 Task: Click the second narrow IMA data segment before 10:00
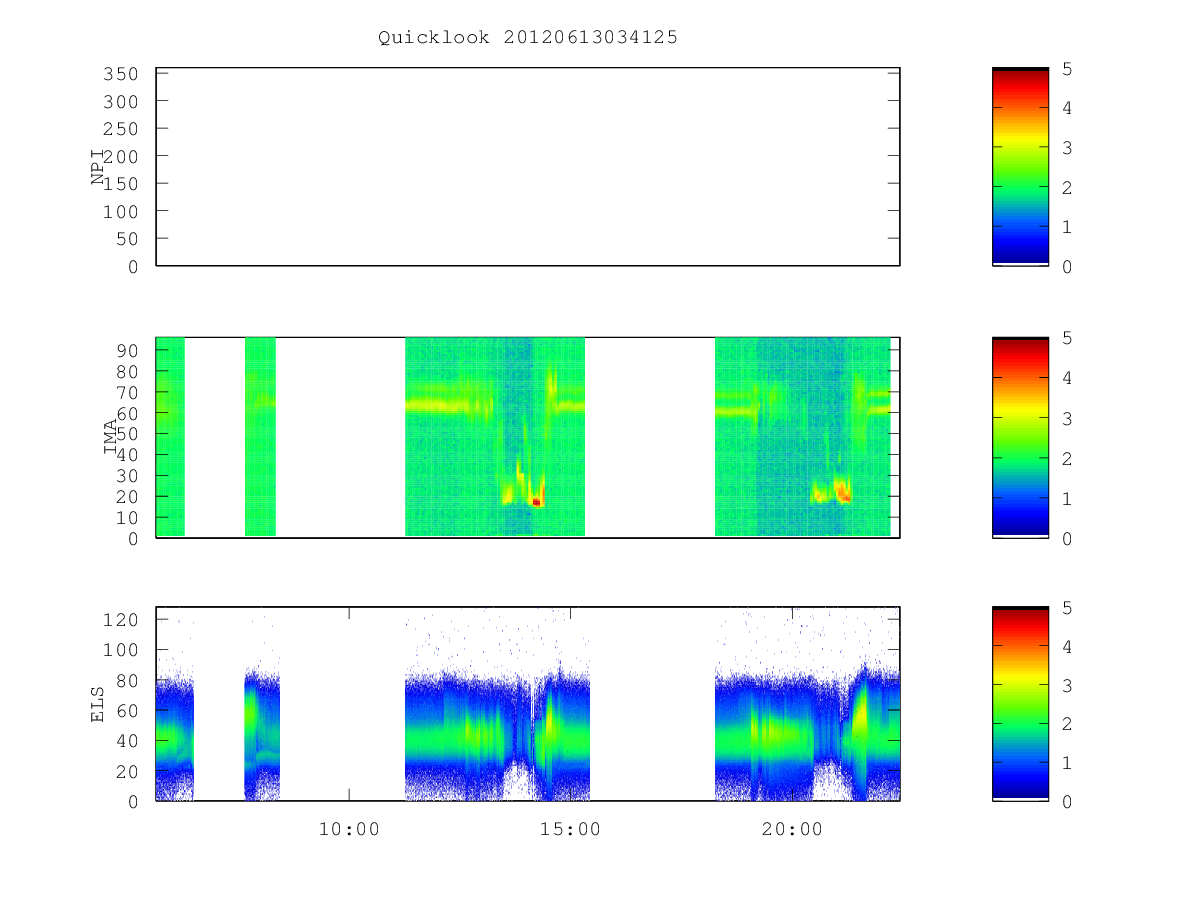[260, 437]
